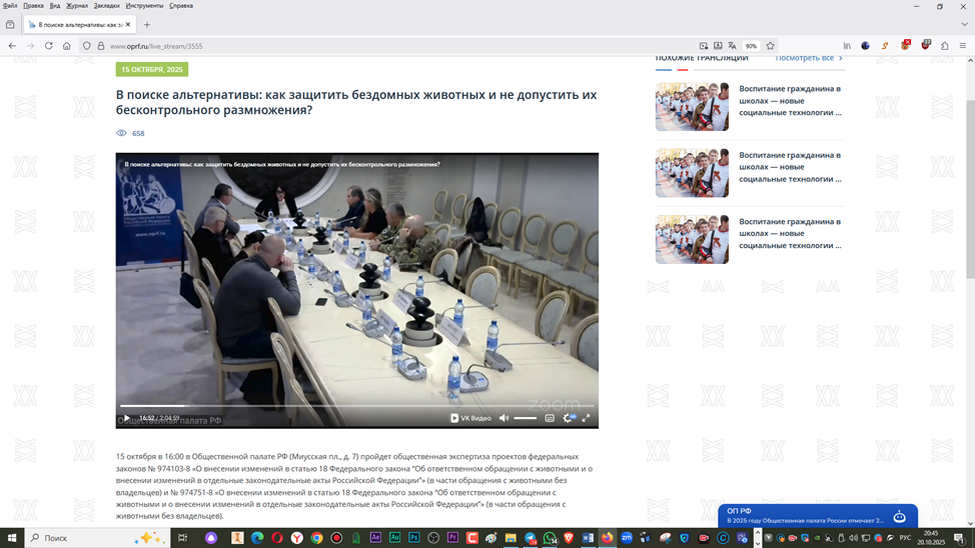This screenshot has width=975, height=548.
Task: Click the URL address field
Action: point(398,46)
